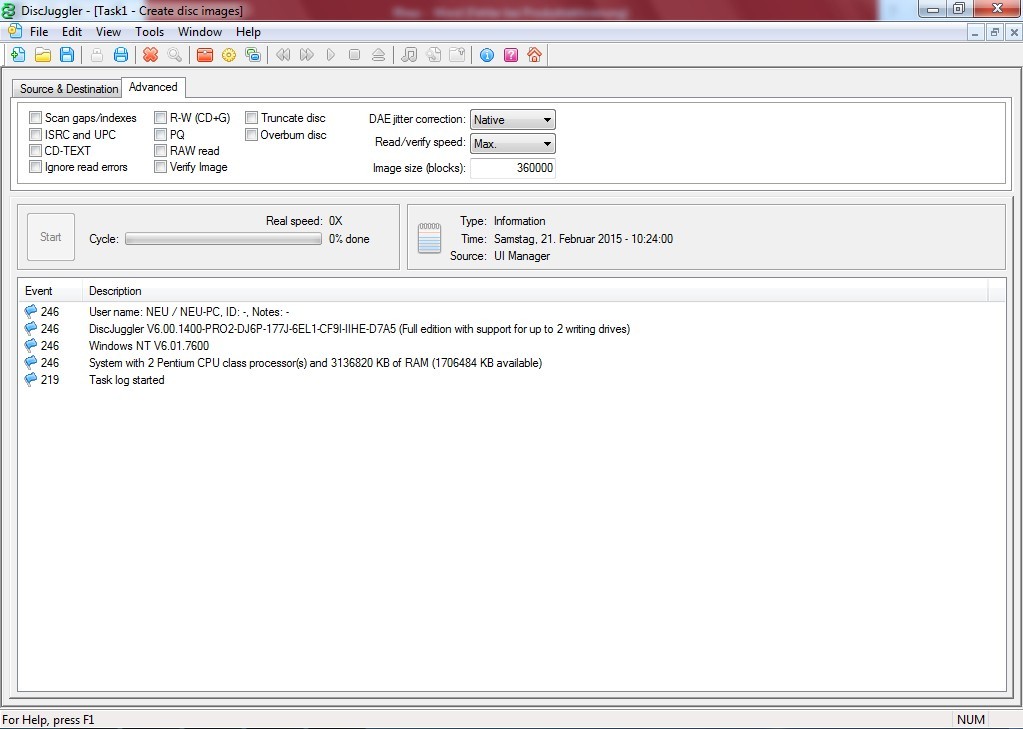Screen dimensions: 1023x729
Task: Switch to the Source & Destination tab
Action: pos(69,89)
